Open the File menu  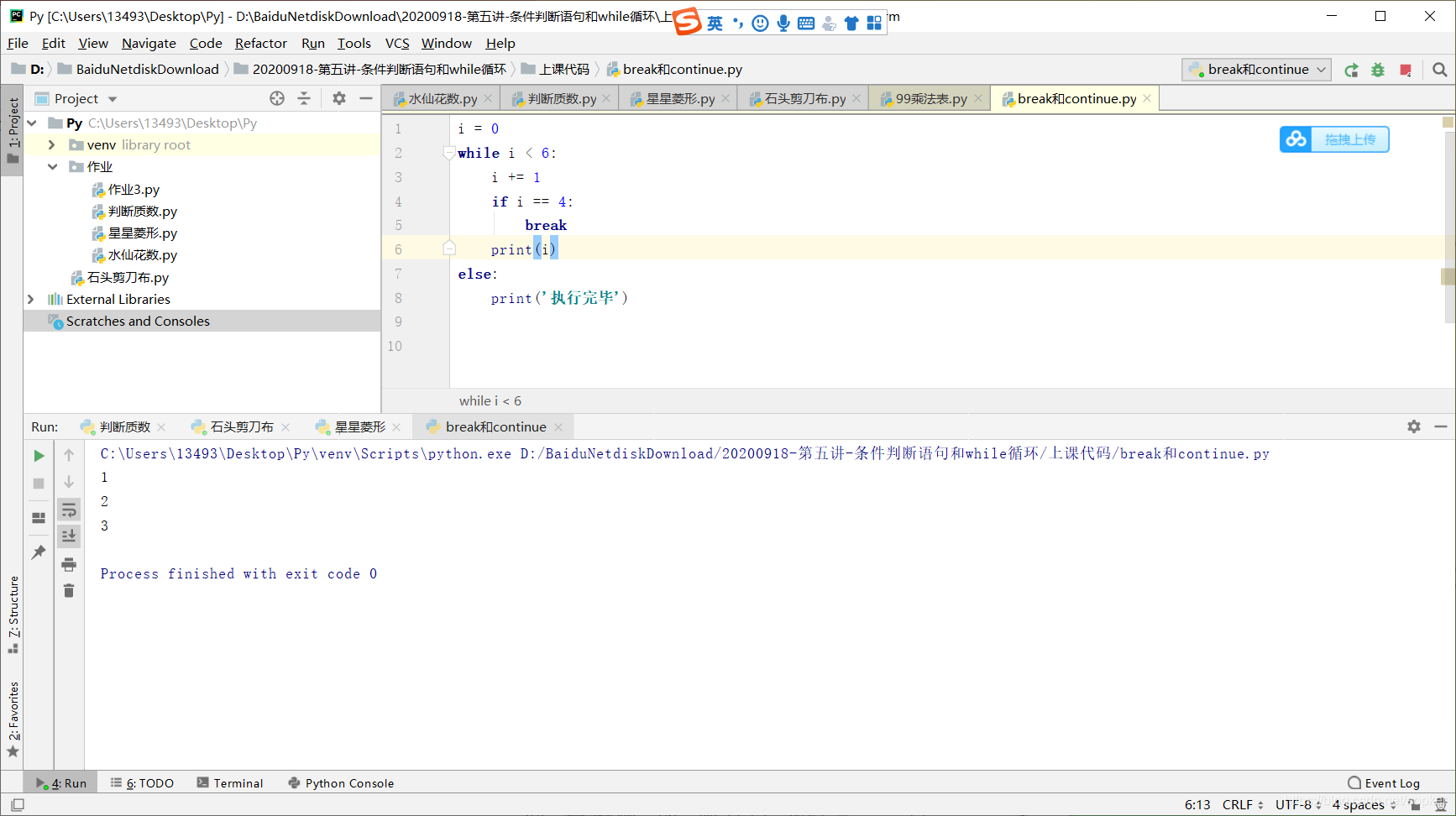[18, 44]
